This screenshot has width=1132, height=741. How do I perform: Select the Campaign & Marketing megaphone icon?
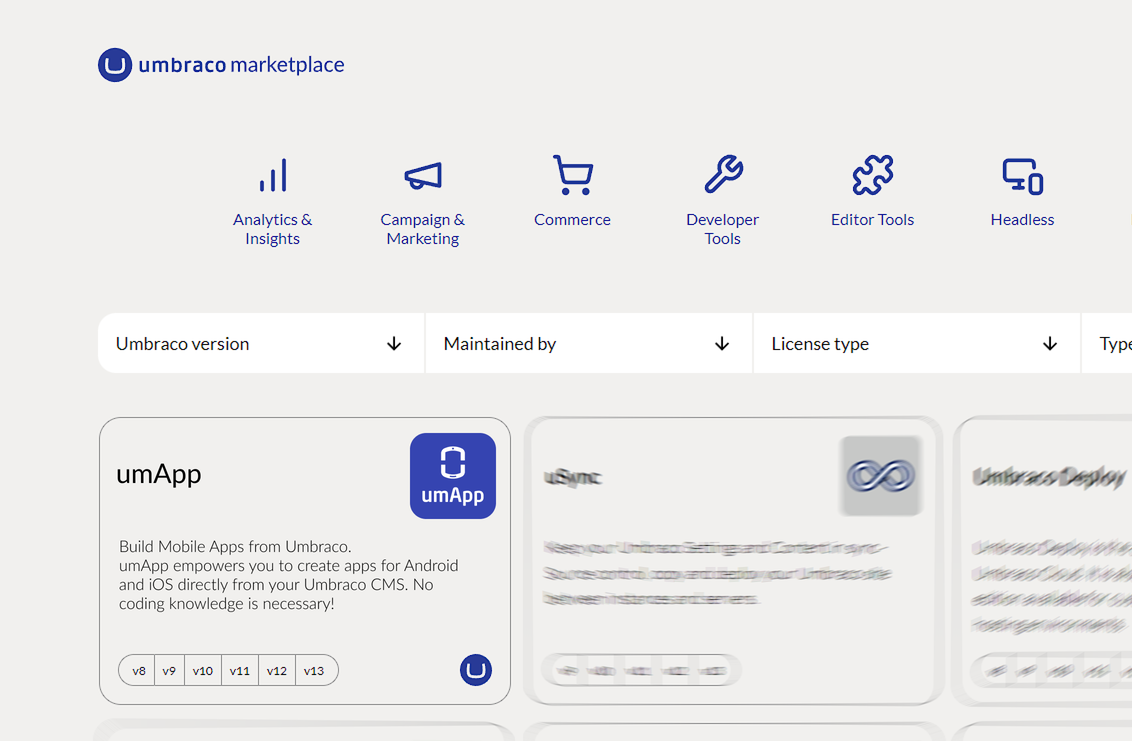pyautogui.click(x=423, y=176)
